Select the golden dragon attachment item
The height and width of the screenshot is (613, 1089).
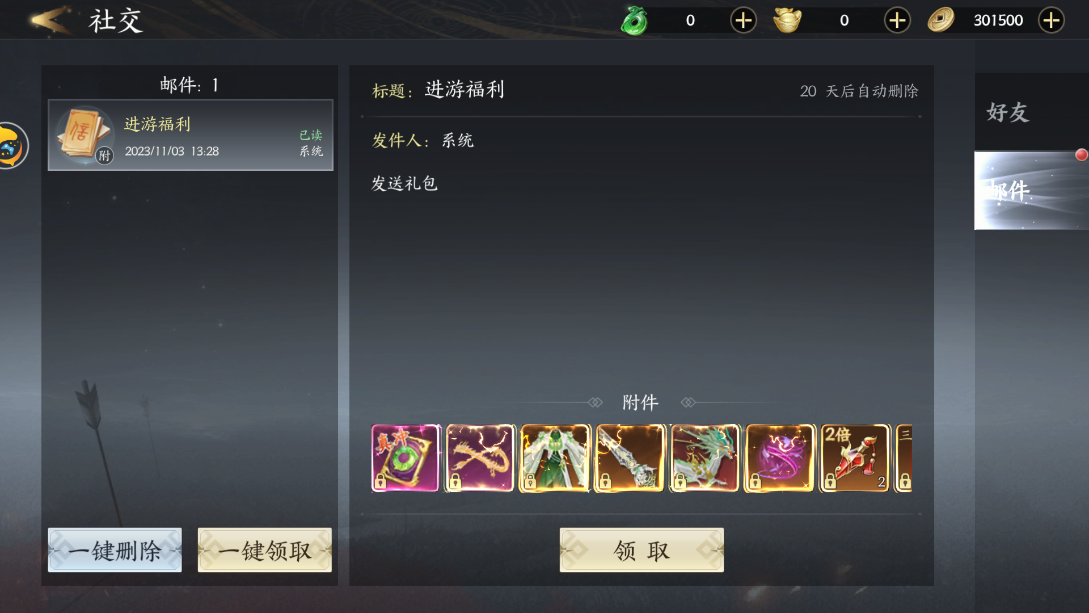[x=481, y=458]
